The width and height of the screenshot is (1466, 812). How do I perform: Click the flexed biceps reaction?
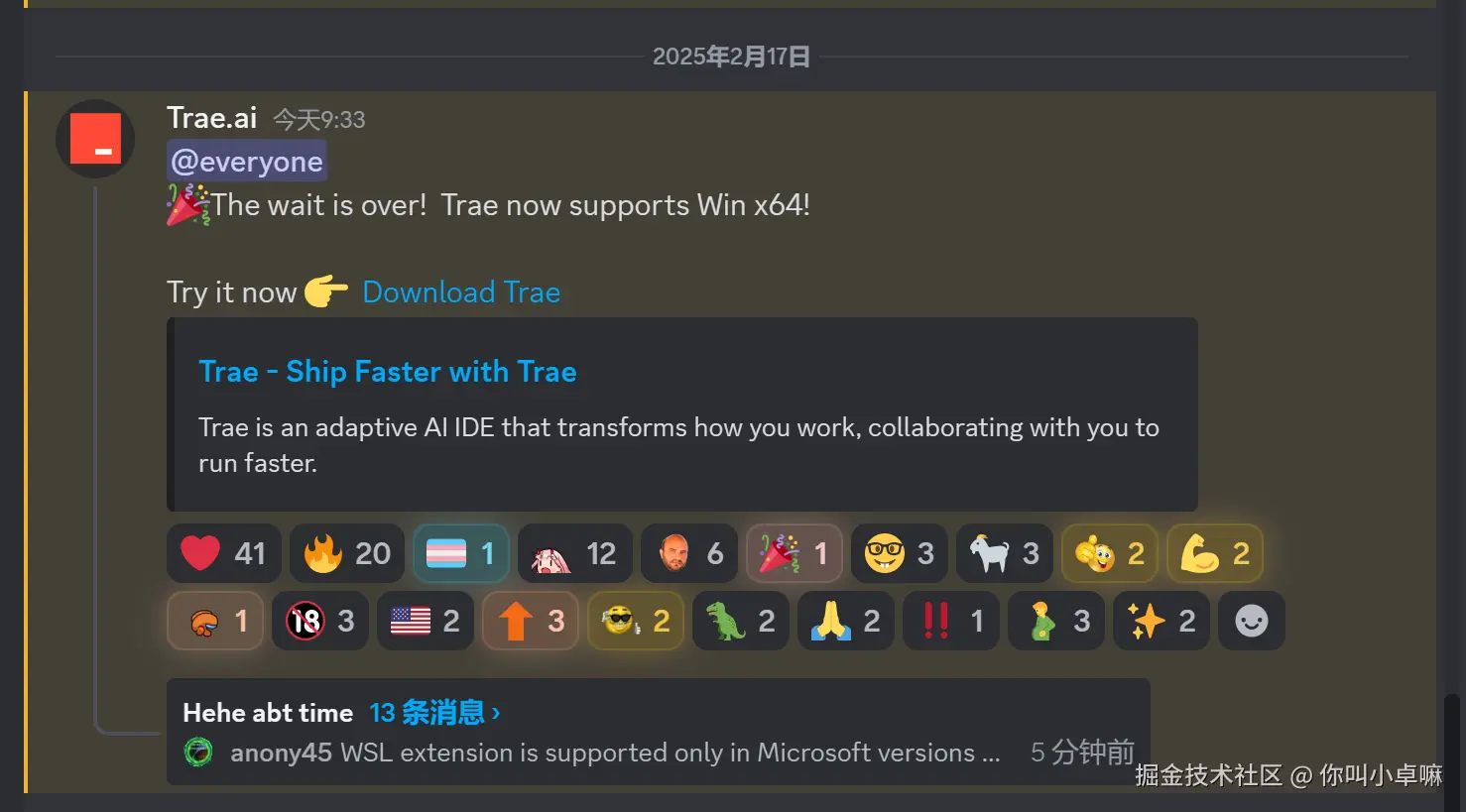point(1215,553)
